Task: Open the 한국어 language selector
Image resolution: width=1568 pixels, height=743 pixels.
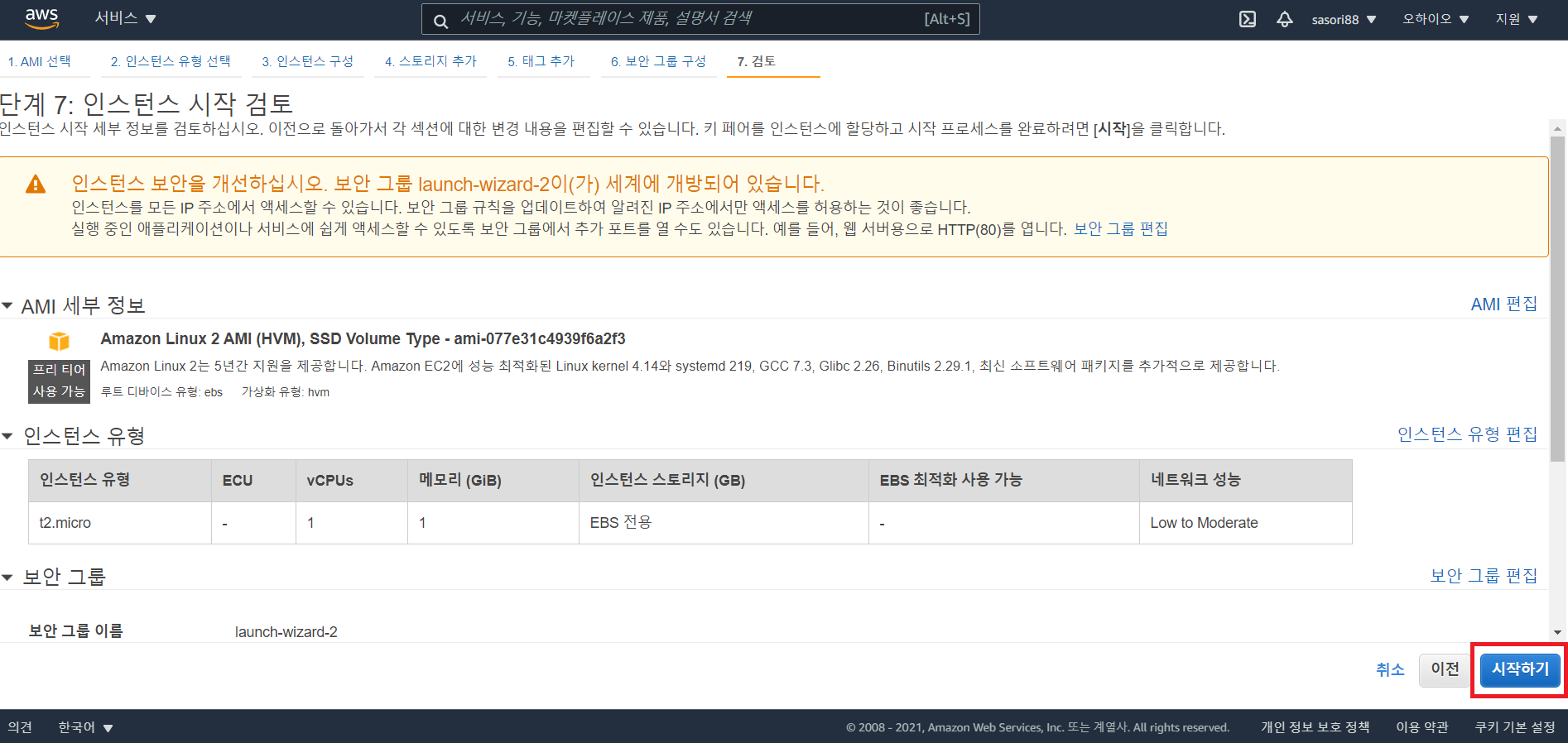Action: [x=85, y=727]
